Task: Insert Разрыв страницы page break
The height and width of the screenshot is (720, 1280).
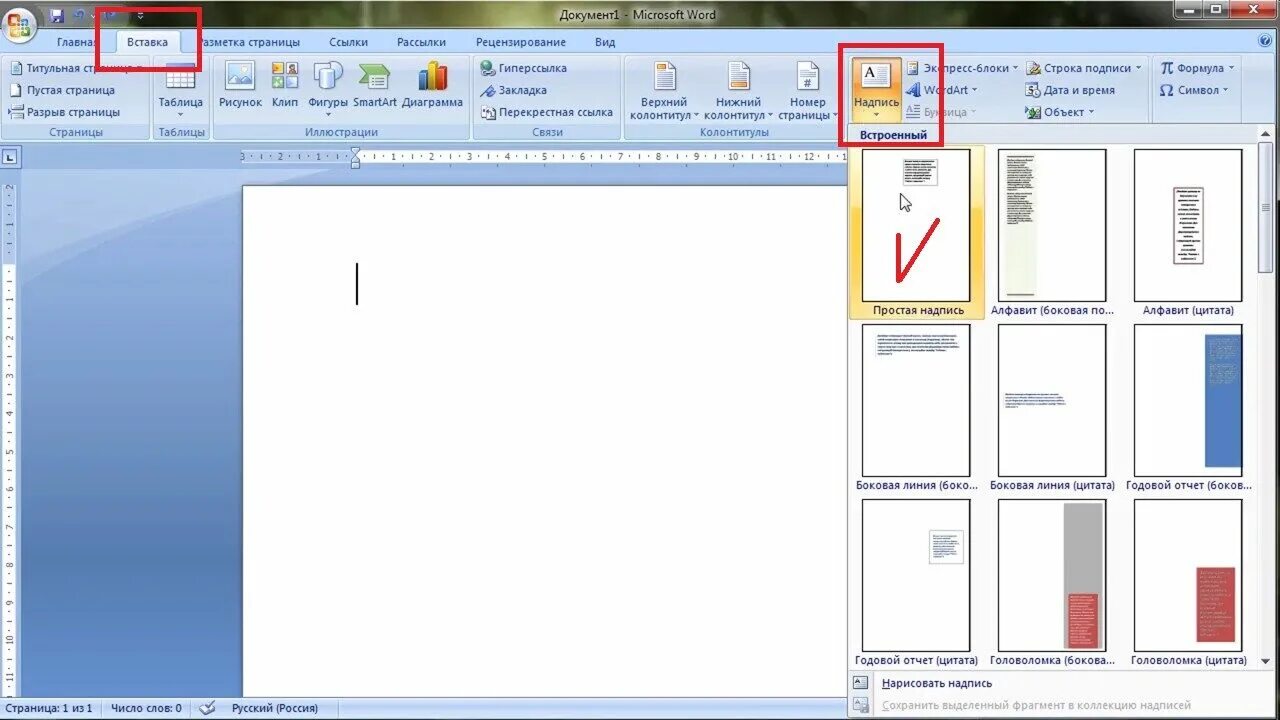Action: [x=65, y=112]
